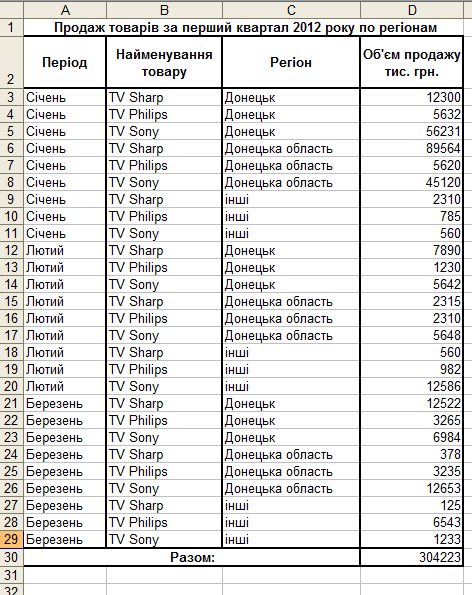Select Лютий cell in row 12
The image size is (472, 595).
click(65, 250)
